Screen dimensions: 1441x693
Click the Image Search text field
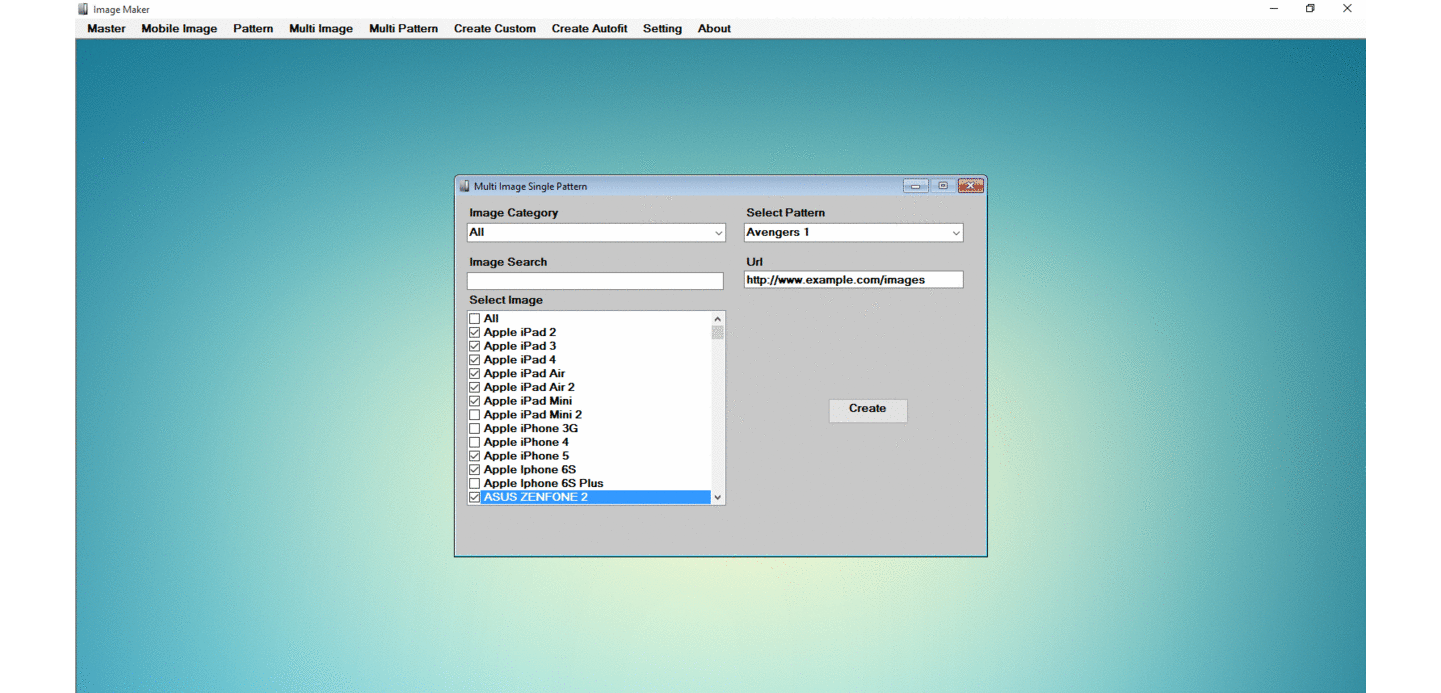point(595,282)
